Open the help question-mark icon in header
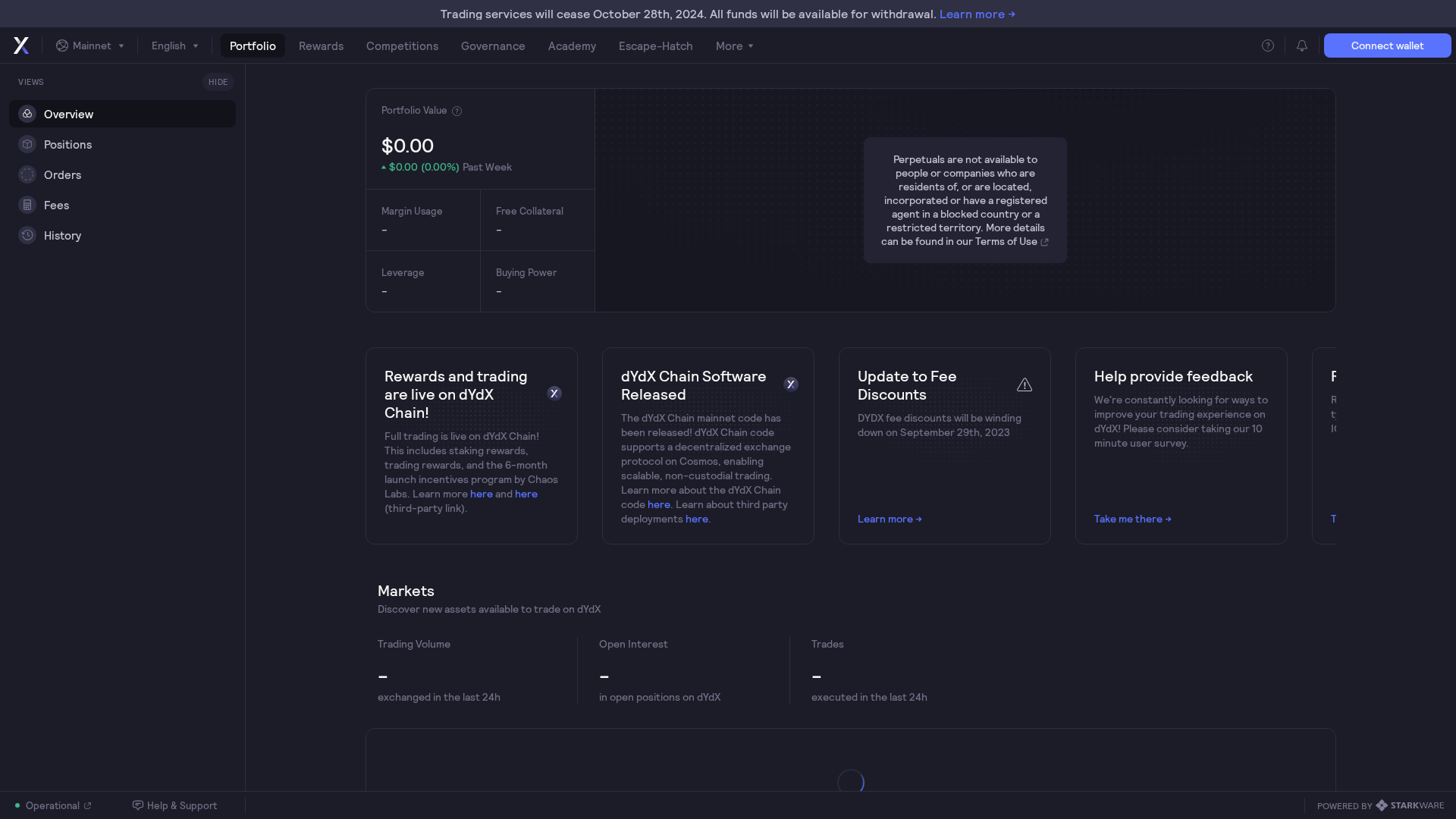Screen dimensions: 1456x819 (x=1267, y=45)
